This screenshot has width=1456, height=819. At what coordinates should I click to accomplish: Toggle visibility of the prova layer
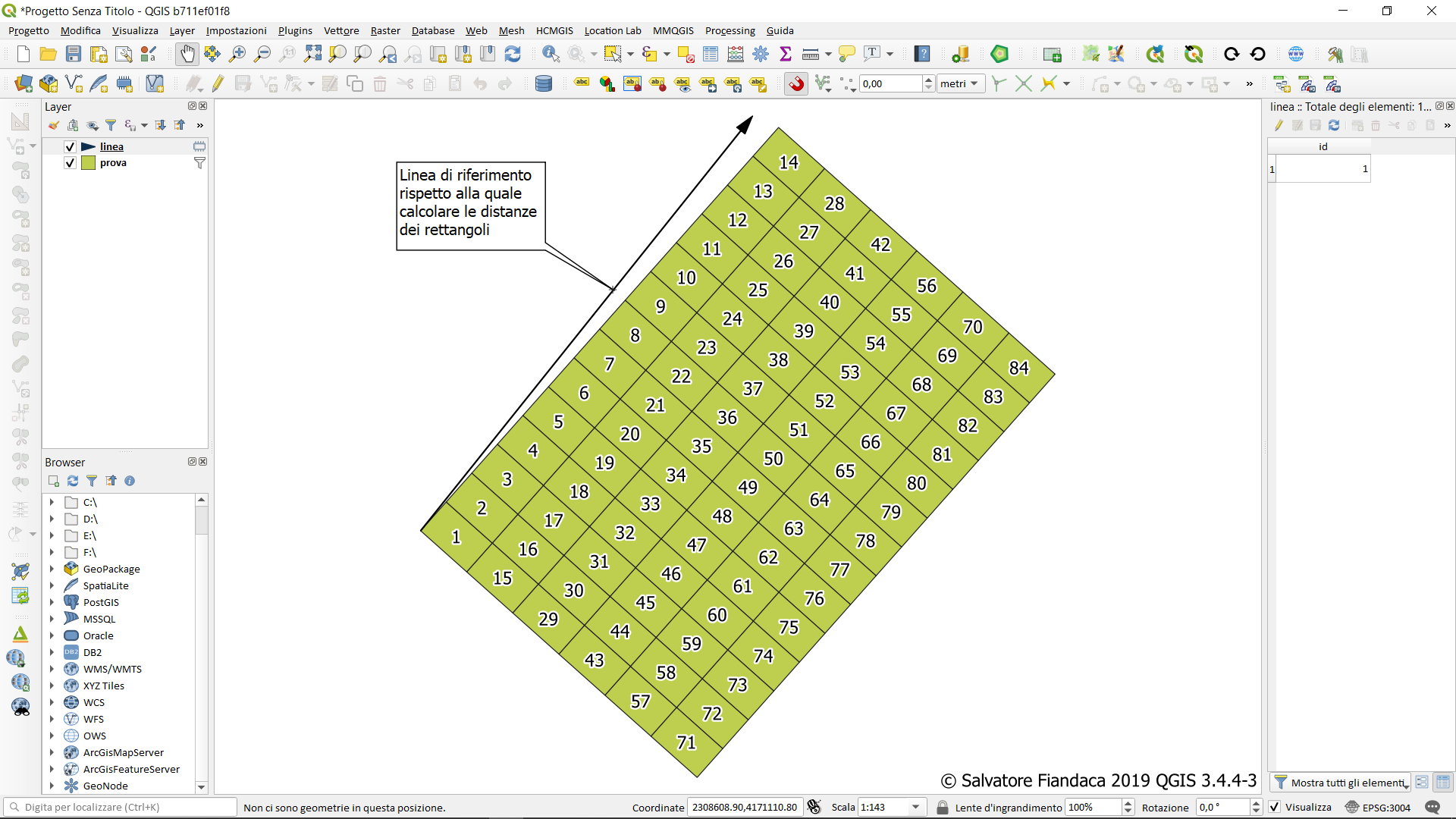pyautogui.click(x=71, y=163)
